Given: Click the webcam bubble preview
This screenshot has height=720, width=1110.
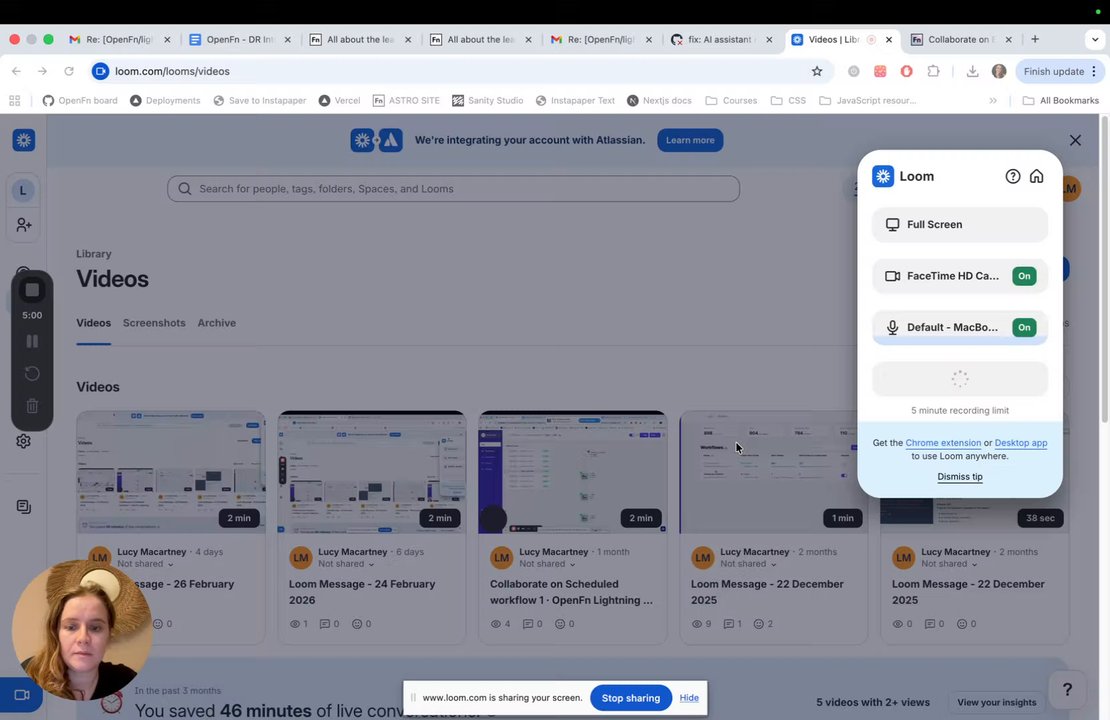Looking at the screenshot, I should pyautogui.click(x=81, y=630).
